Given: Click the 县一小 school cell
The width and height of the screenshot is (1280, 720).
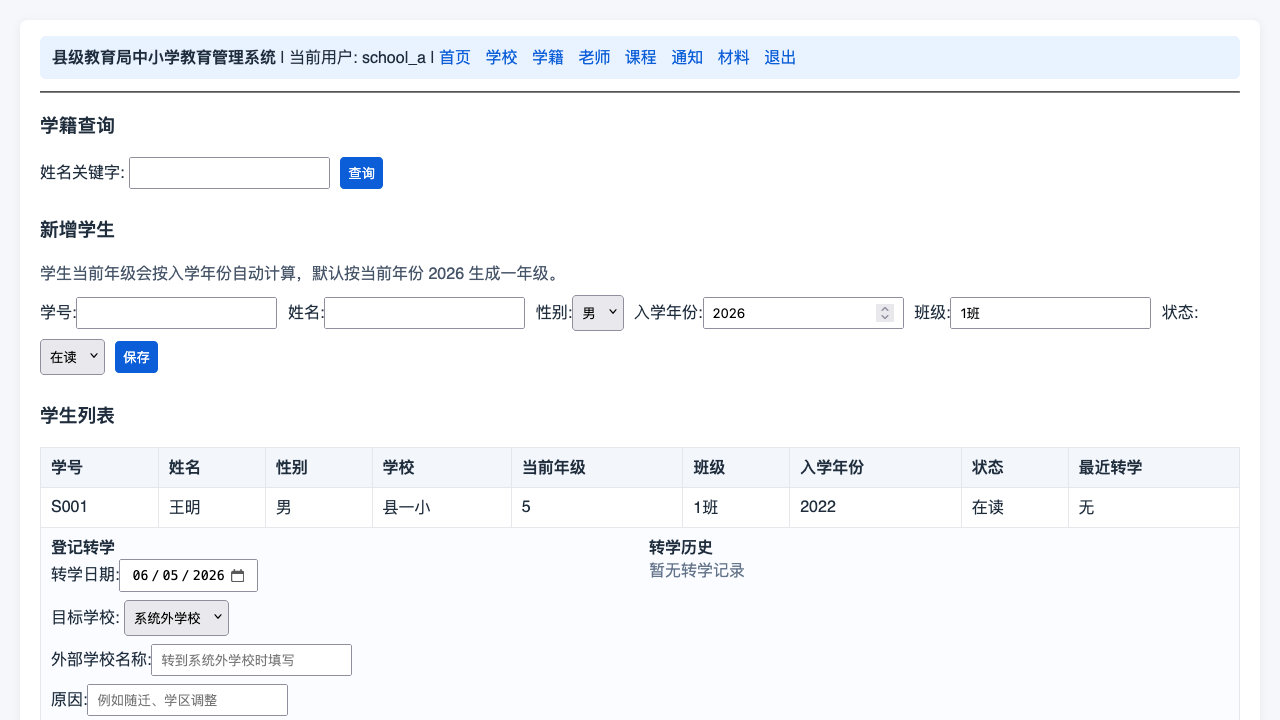Looking at the screenshot, I should (441, 507).
